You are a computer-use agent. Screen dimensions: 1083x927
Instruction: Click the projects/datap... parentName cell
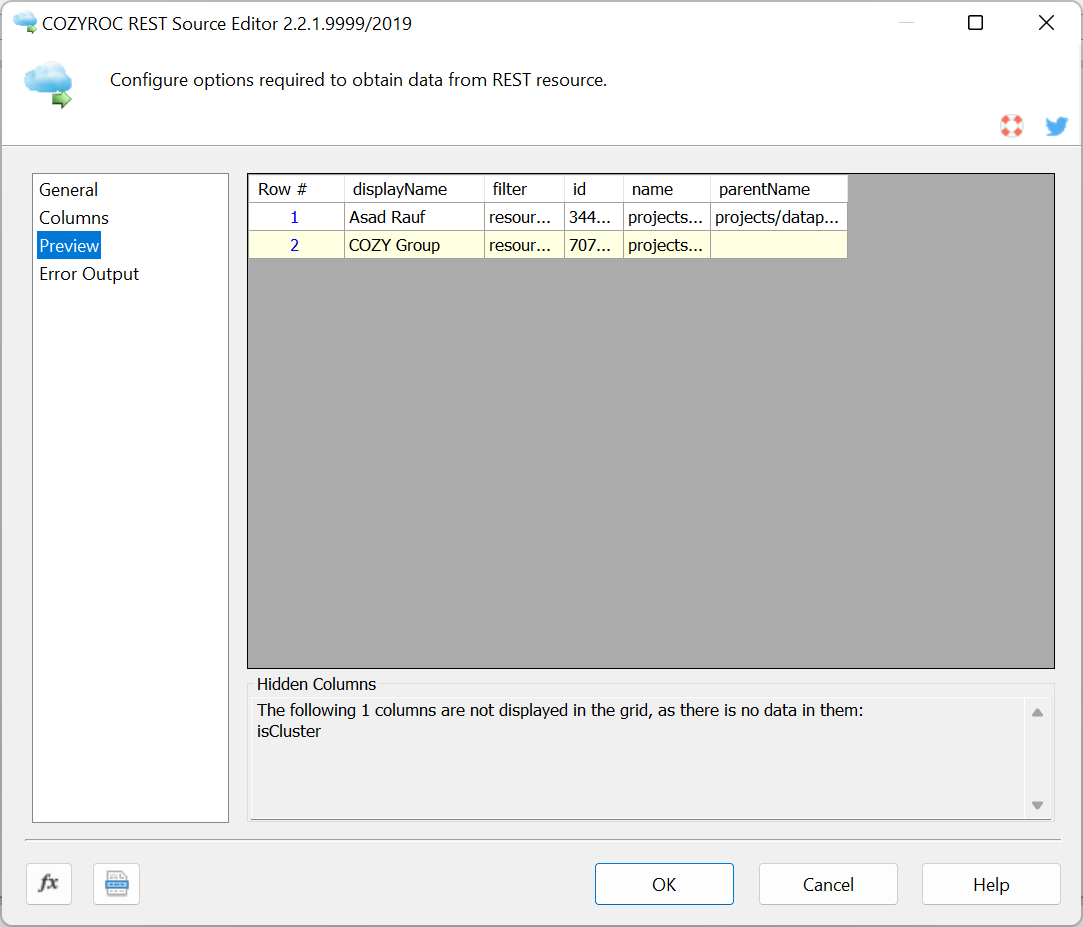coord(779,217)
